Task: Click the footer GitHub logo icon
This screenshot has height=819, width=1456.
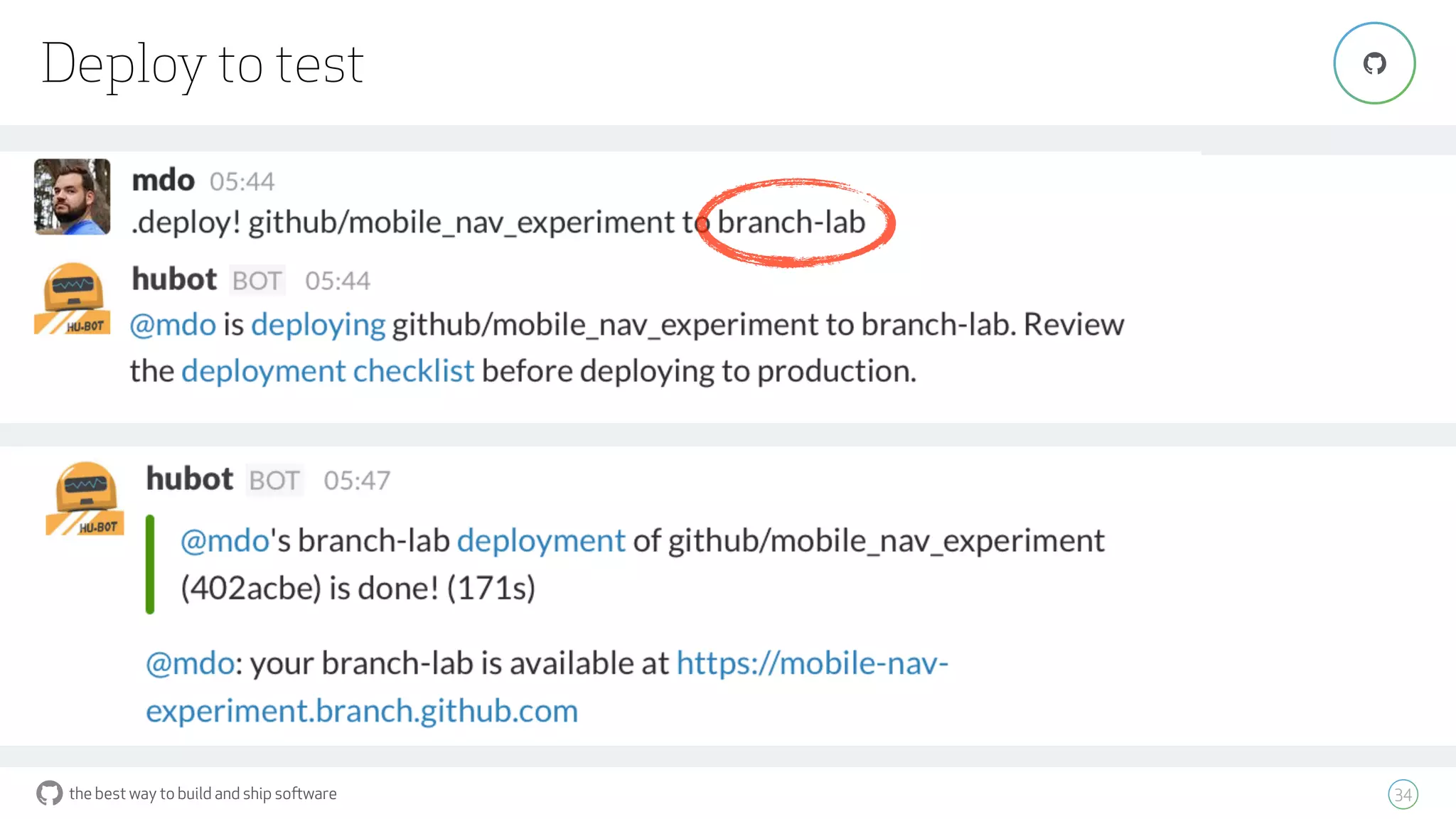Action: pyautogui.click(x=49, y=793)
